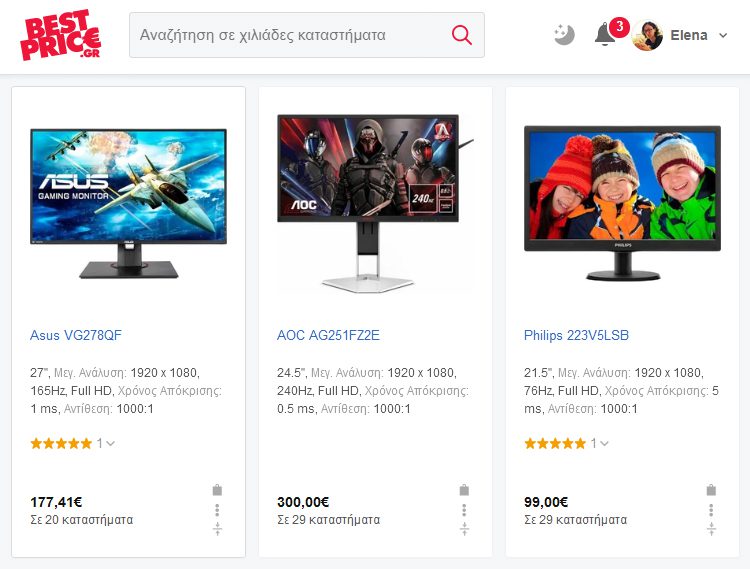Click compare icon on Philips 223V5LSB card
This screenshot has height=569, width=750.
[711, 528]
